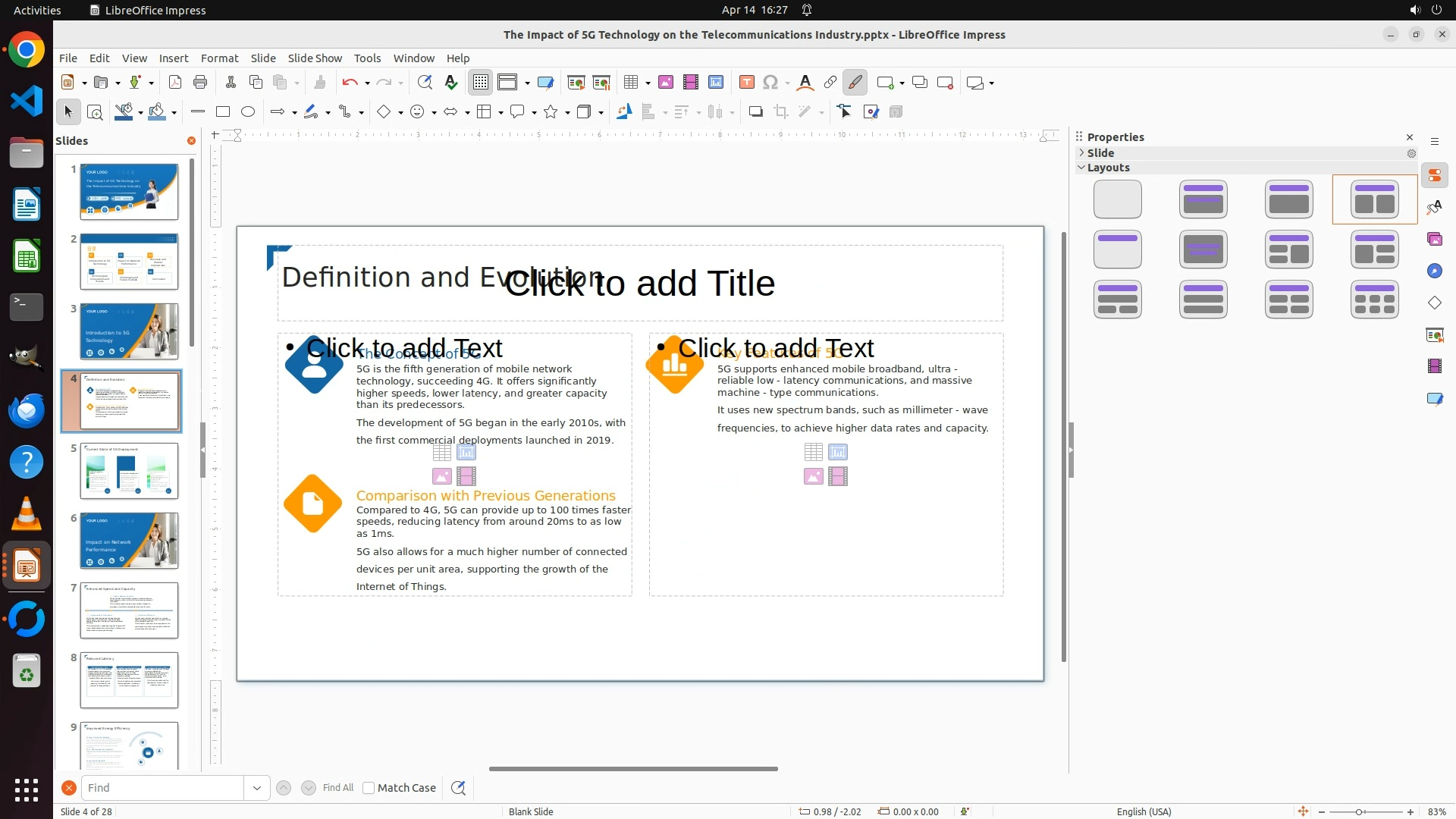Open Fontwork text dialog icon
Screen dimensions: 1456x819
pyautogui.click(x=805, y=83)
